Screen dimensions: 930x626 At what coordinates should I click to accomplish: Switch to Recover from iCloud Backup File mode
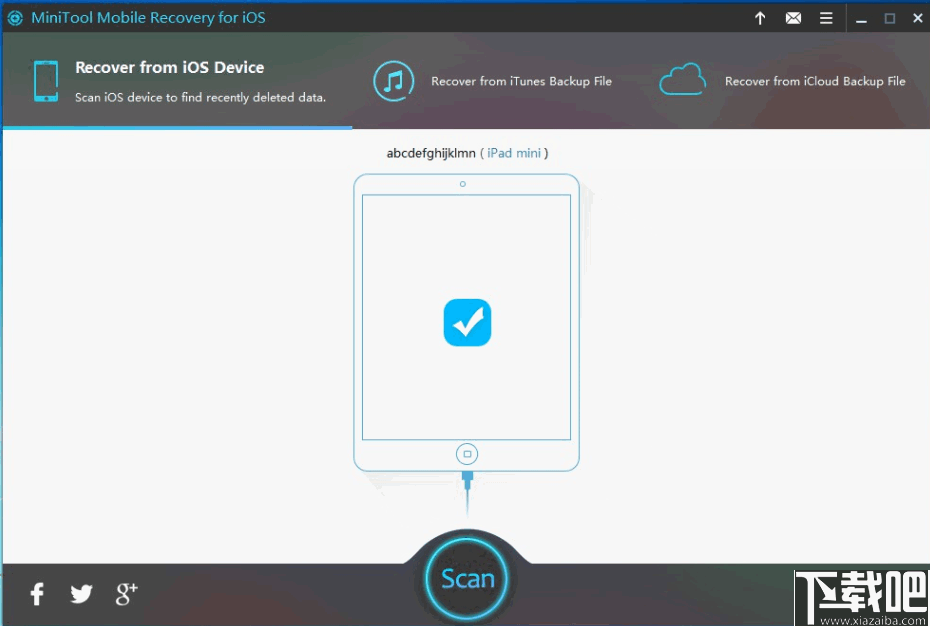tap(815, 81)
